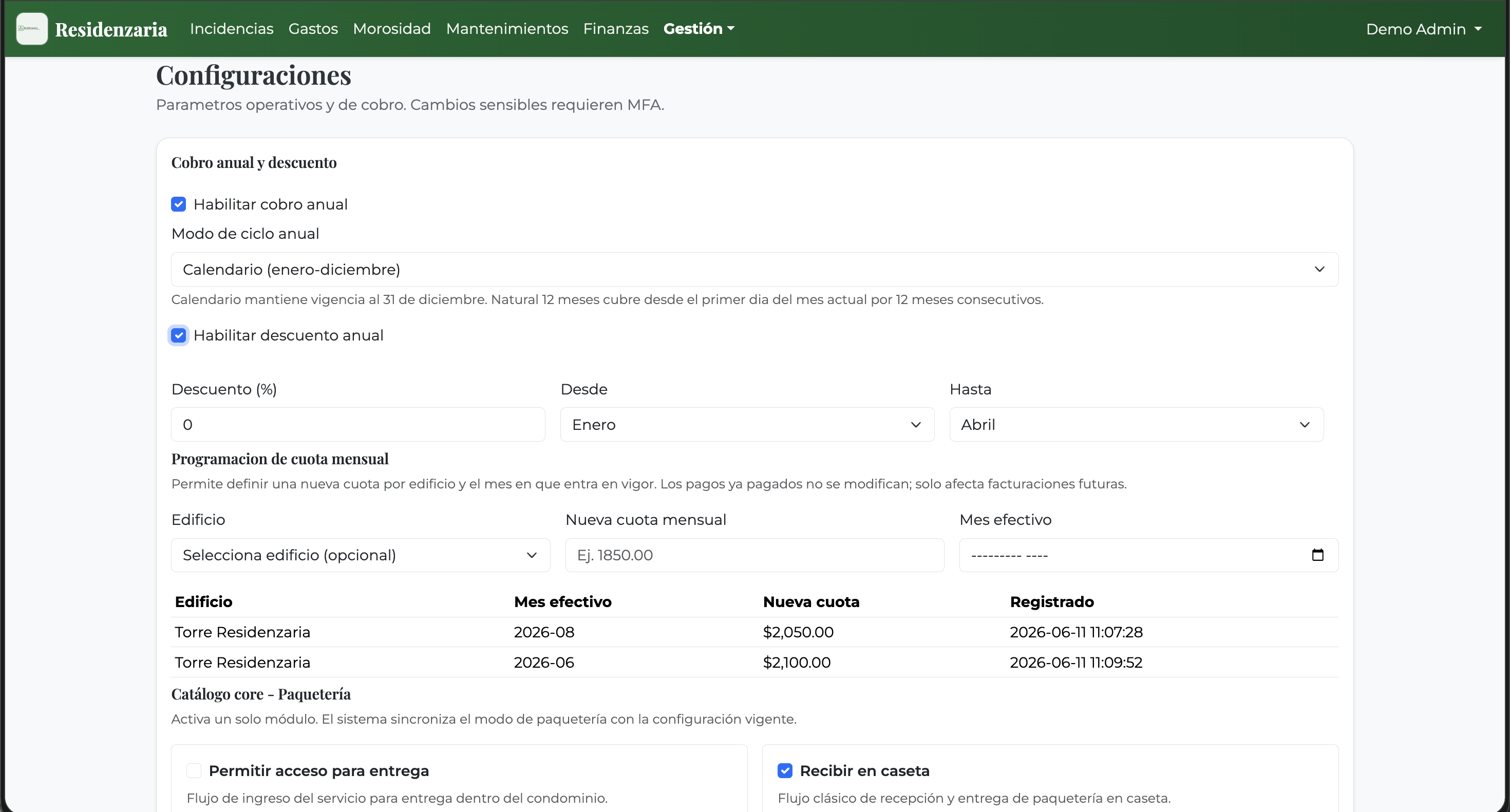Click the Catálogo core – Paquetería heading
Viewport: 1510px width, 812px height.
[261, 694]
